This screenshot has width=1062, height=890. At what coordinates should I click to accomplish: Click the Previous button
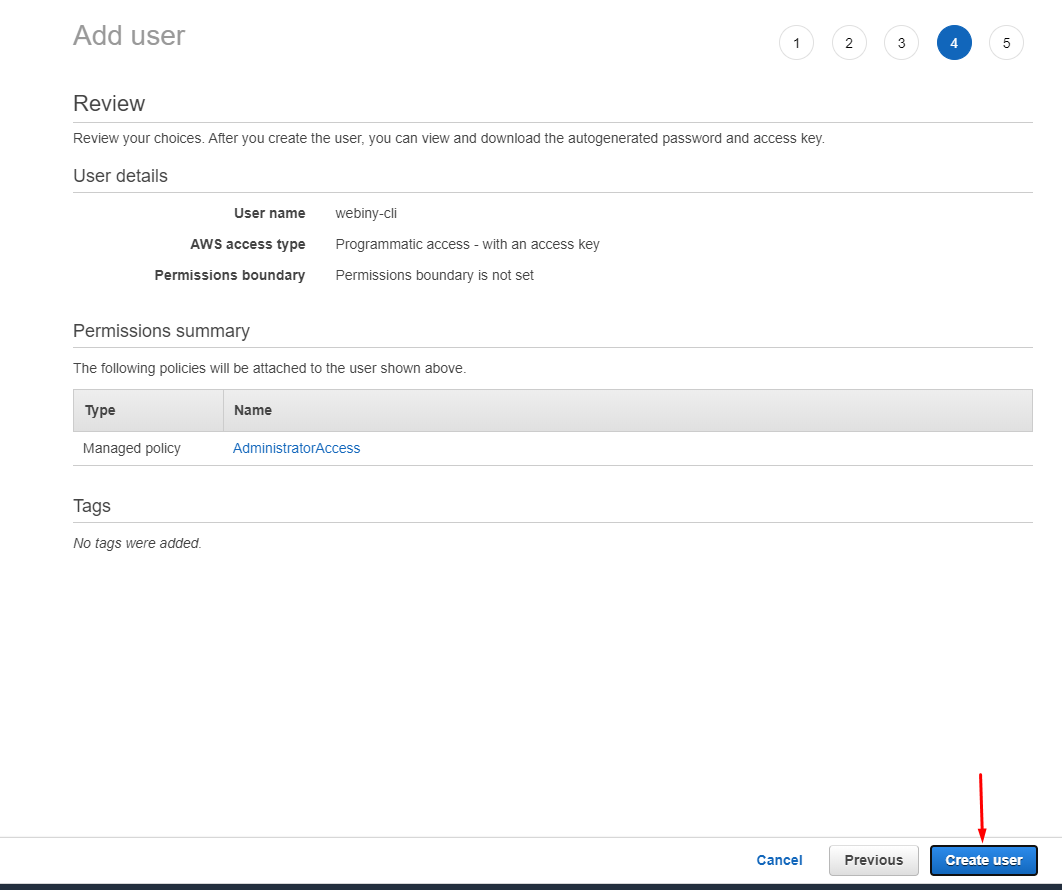873,860
